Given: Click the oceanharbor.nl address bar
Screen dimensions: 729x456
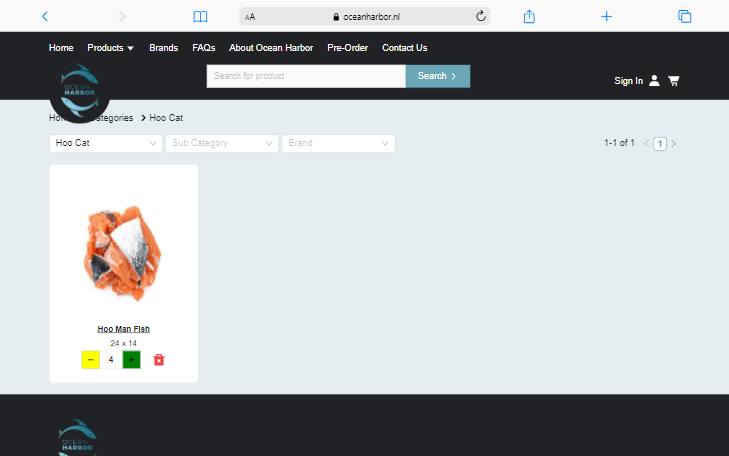Looking at the screenshot, I should pyautogui.click(x=364, y=17).
